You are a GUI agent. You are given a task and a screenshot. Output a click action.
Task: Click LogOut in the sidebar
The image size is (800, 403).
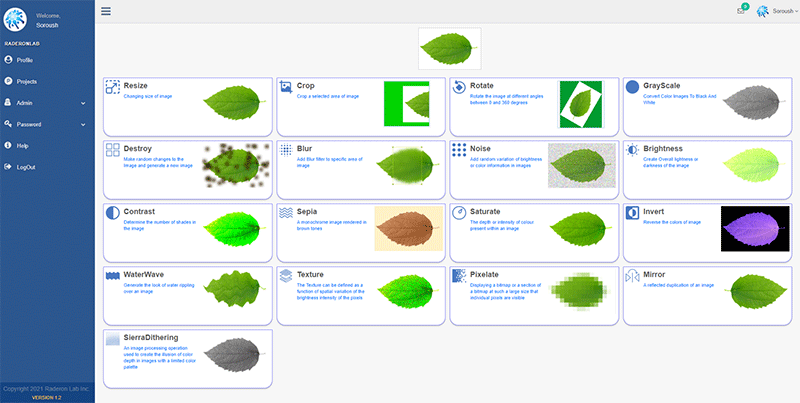[x=26, y=167]
